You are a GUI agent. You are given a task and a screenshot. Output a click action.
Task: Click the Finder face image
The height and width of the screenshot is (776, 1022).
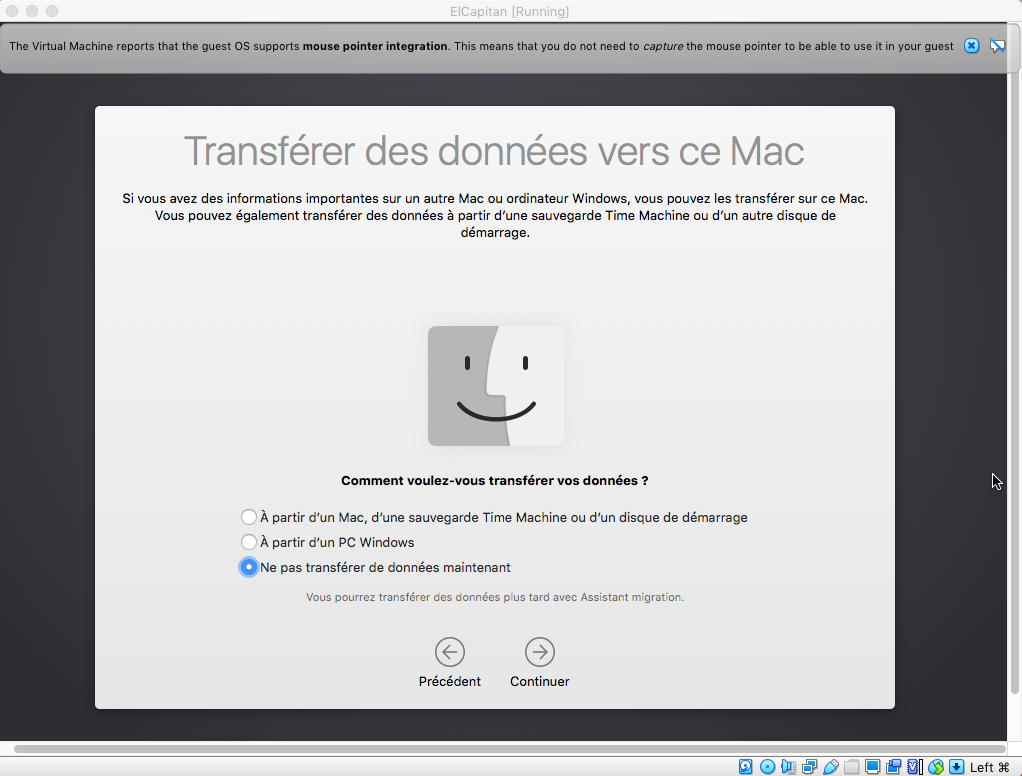(x=495, y=386)
